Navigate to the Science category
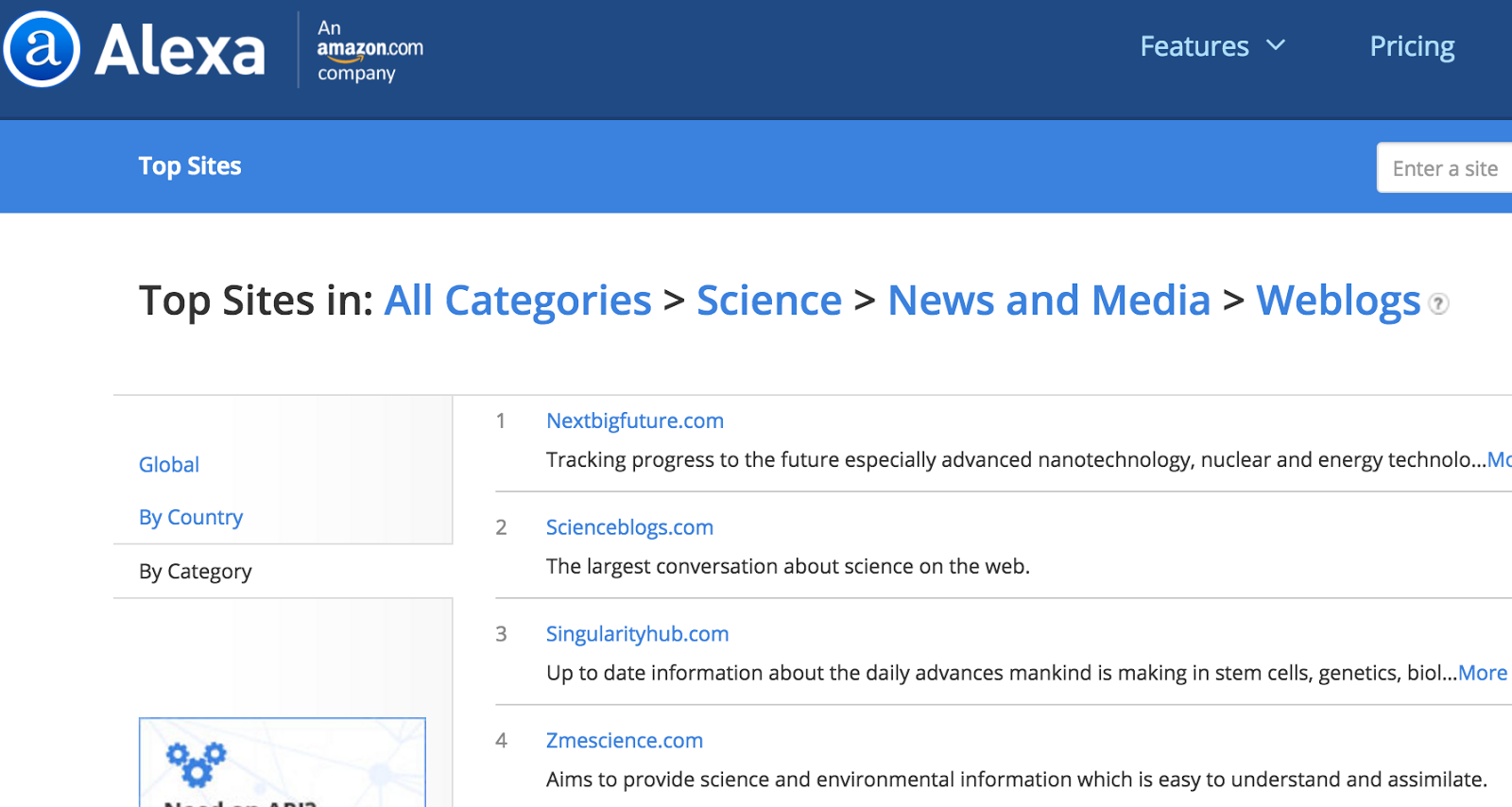Screen dimensions: 1512x807 (x=768, y=300)
